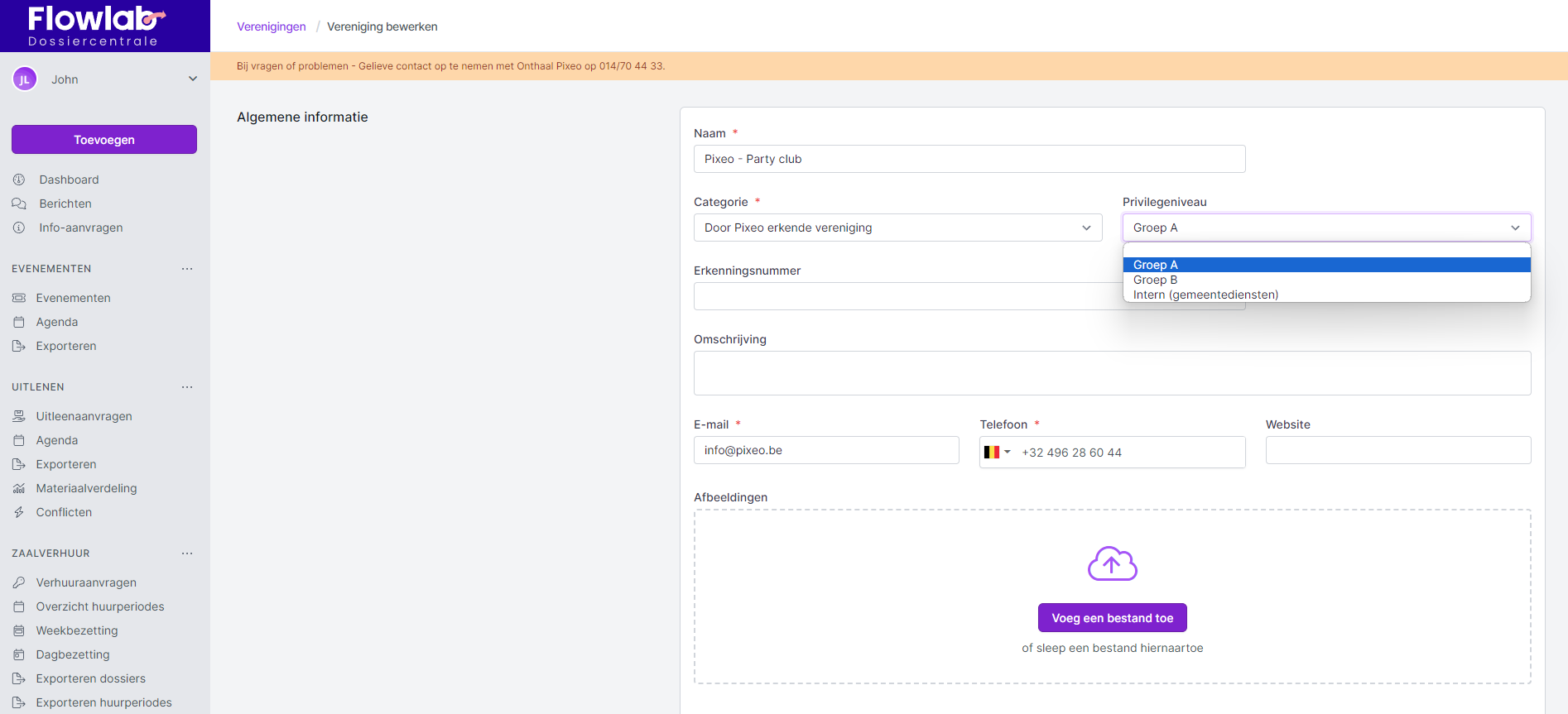Click the JL user avatar
The image size is (1568, 714).
25,79
